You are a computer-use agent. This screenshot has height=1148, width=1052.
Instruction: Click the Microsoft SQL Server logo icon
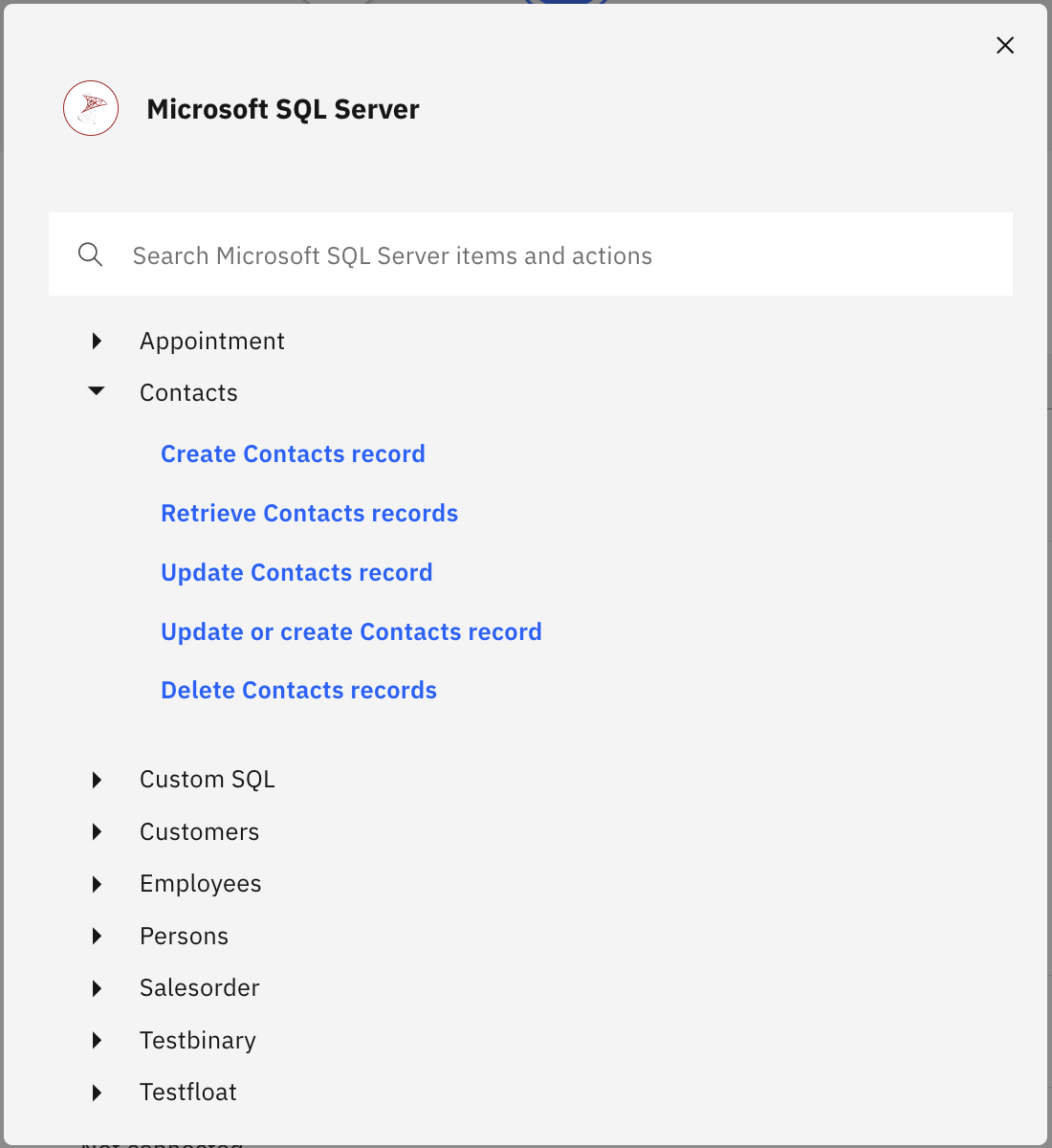coord(91,108)
